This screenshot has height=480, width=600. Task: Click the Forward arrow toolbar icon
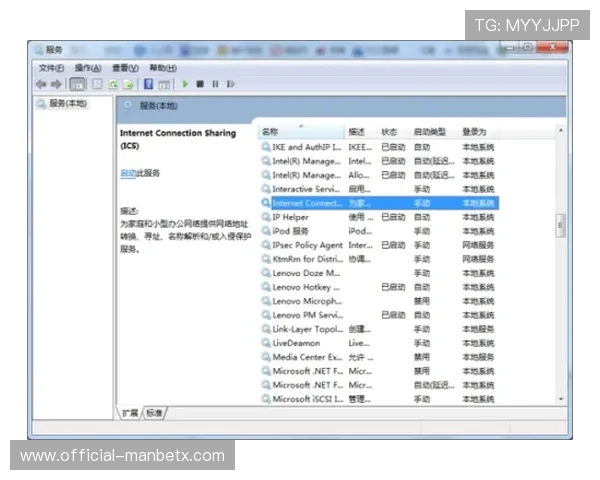[56, 84]
